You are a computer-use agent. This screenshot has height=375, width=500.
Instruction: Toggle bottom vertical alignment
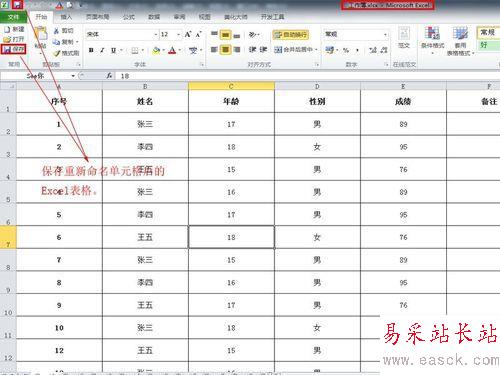click(237, 35)
